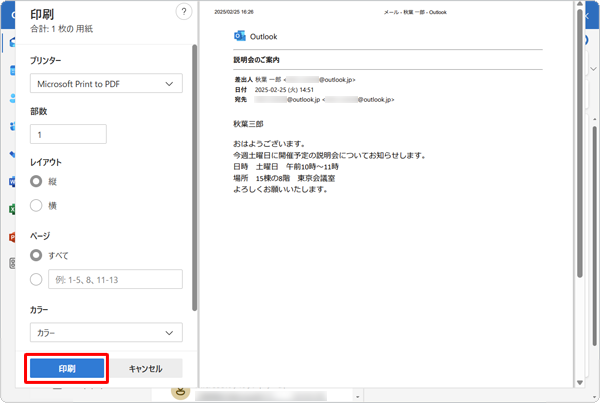Click the People icon in Outlook sidebar
600x403 pixels.
tap(12, 98)
